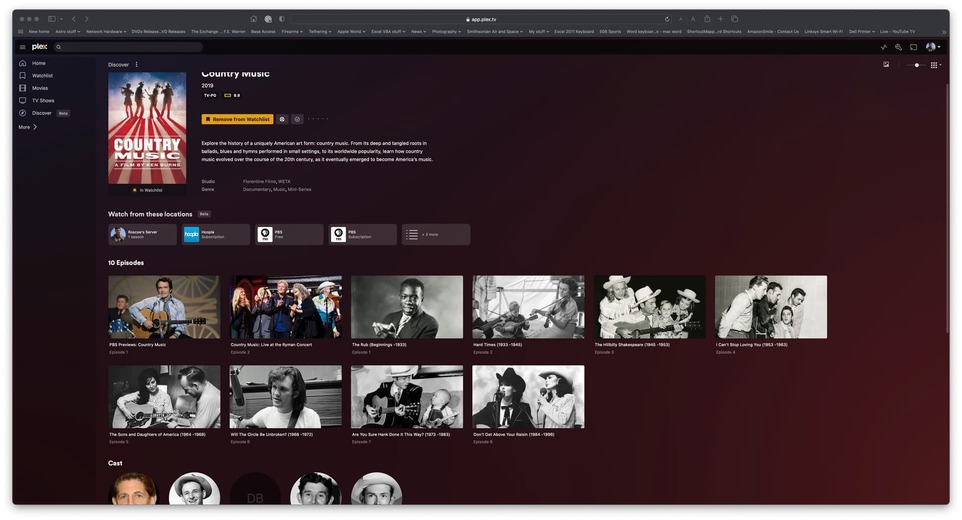Open the Discover three-dot options menu

pyautogui.click(x=136, y=64)
